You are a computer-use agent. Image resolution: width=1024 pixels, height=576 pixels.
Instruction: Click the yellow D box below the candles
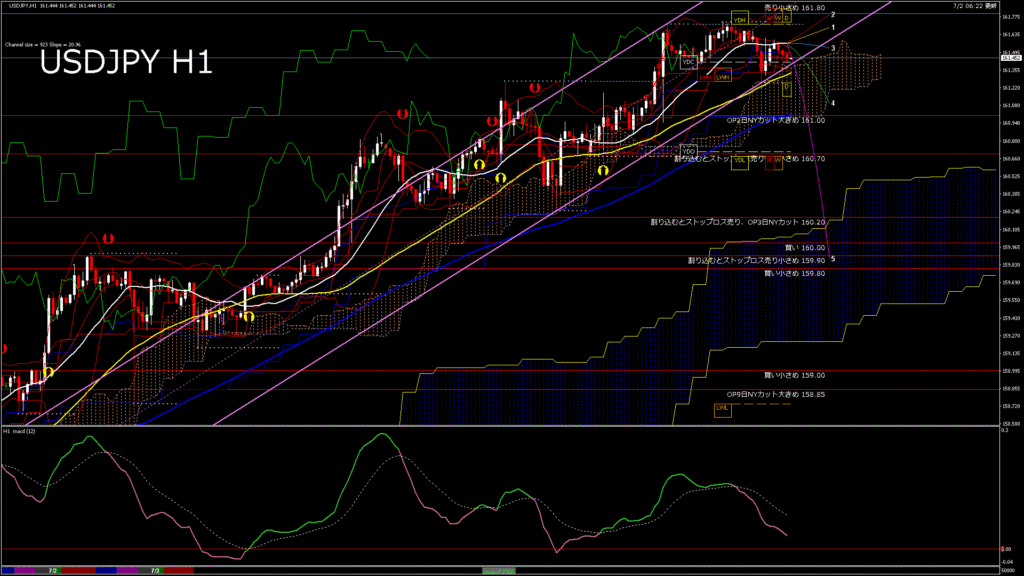click(786, 88)
